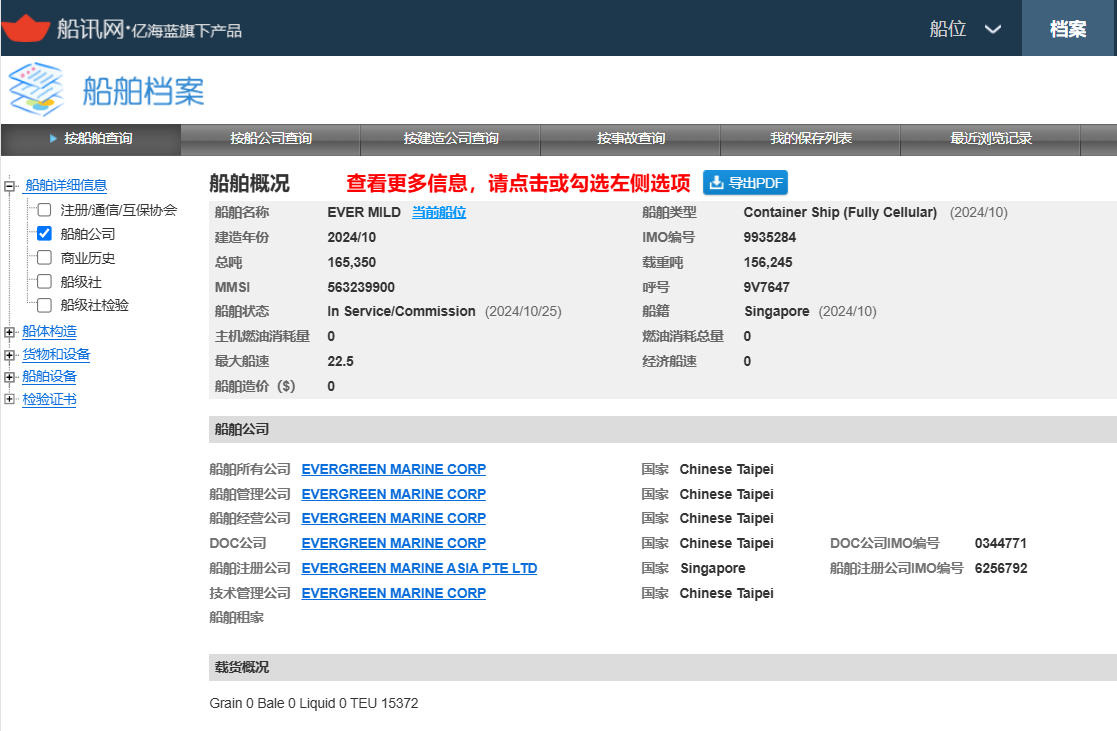The image size is (1117, 731).
Task: Open EVERGREEN MARINE ASIA PTE LTD link
Action: [x=419, y=568]
